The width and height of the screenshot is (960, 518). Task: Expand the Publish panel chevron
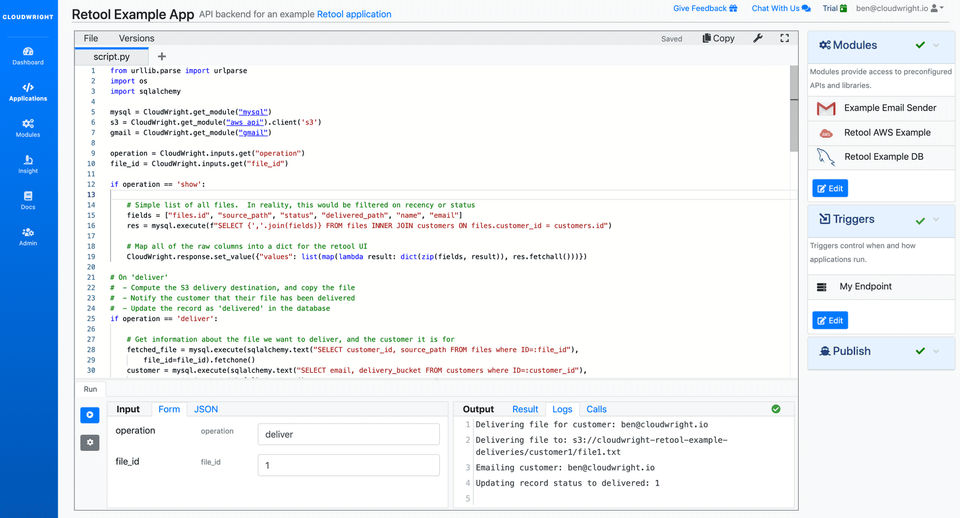(x=936, y=351)
